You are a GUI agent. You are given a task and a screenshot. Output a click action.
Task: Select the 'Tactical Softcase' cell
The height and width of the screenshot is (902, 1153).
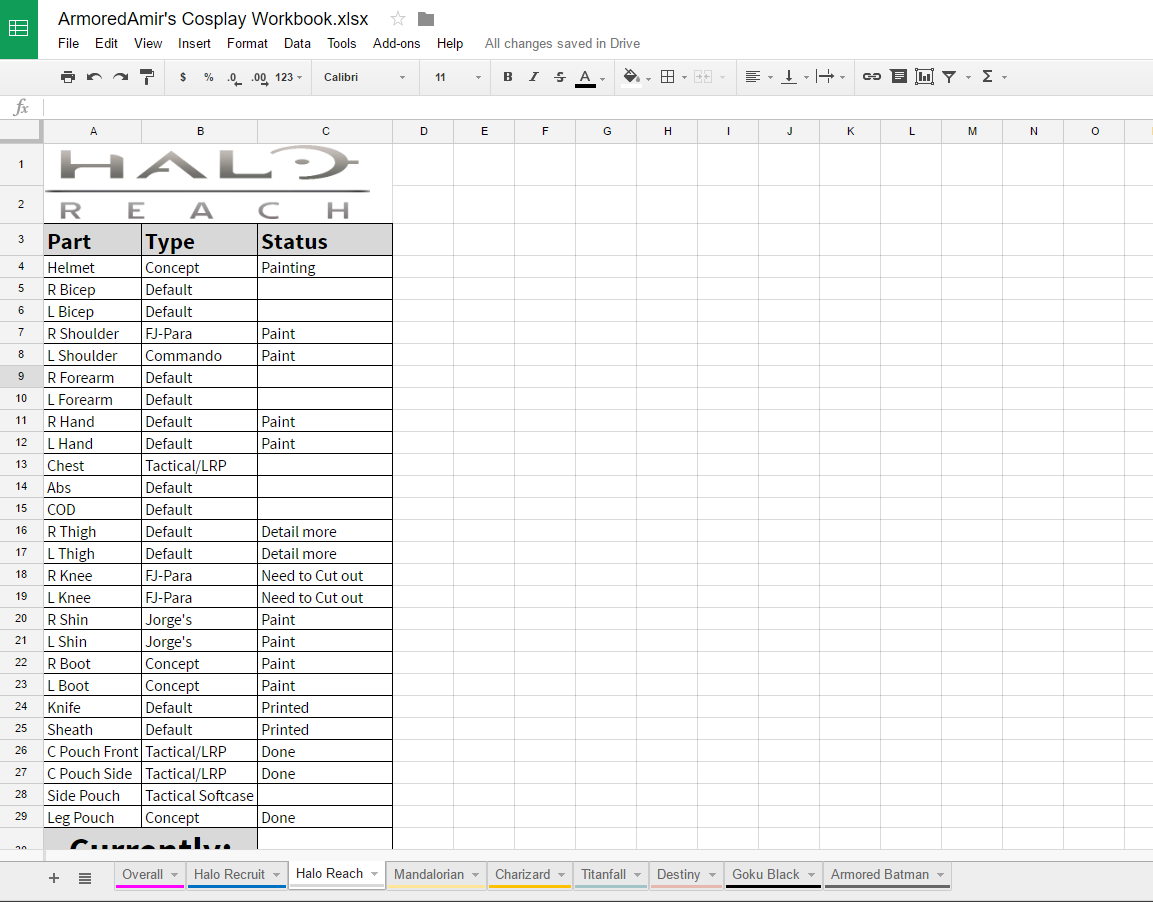199,795
